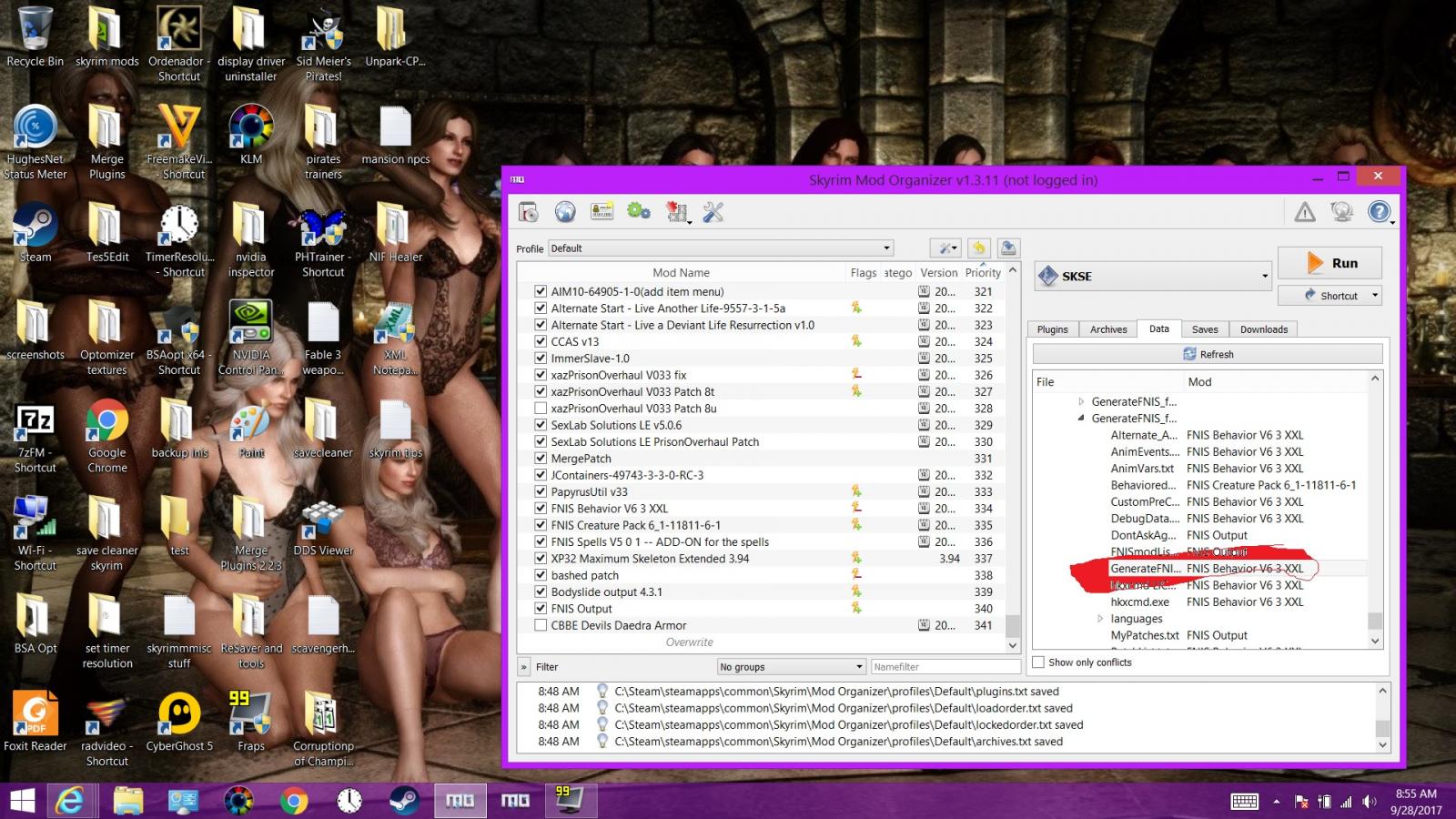This screenshot has width=1456, height=819.
Task: Click the Install Mod from archive icon
Action: (529, 212)
